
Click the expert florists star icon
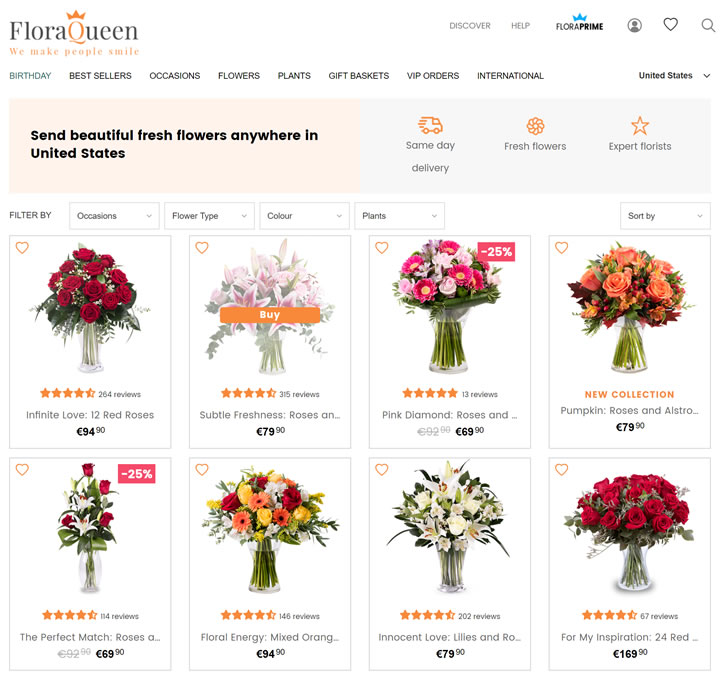coord(640,125)
